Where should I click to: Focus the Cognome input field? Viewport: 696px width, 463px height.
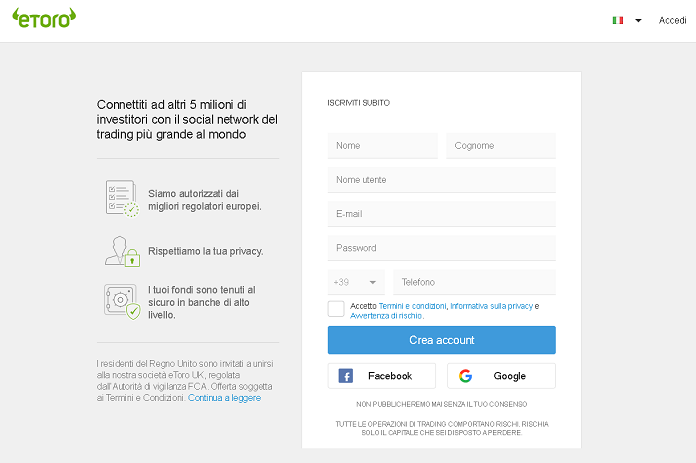501,146
